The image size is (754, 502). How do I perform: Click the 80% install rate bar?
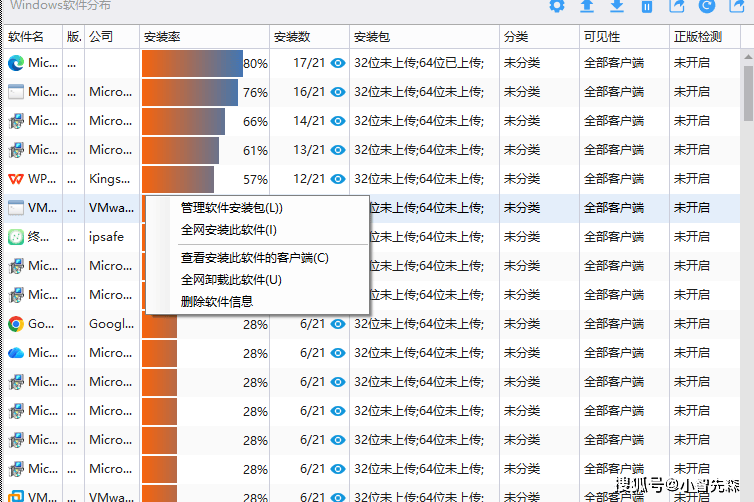[192, 63]
